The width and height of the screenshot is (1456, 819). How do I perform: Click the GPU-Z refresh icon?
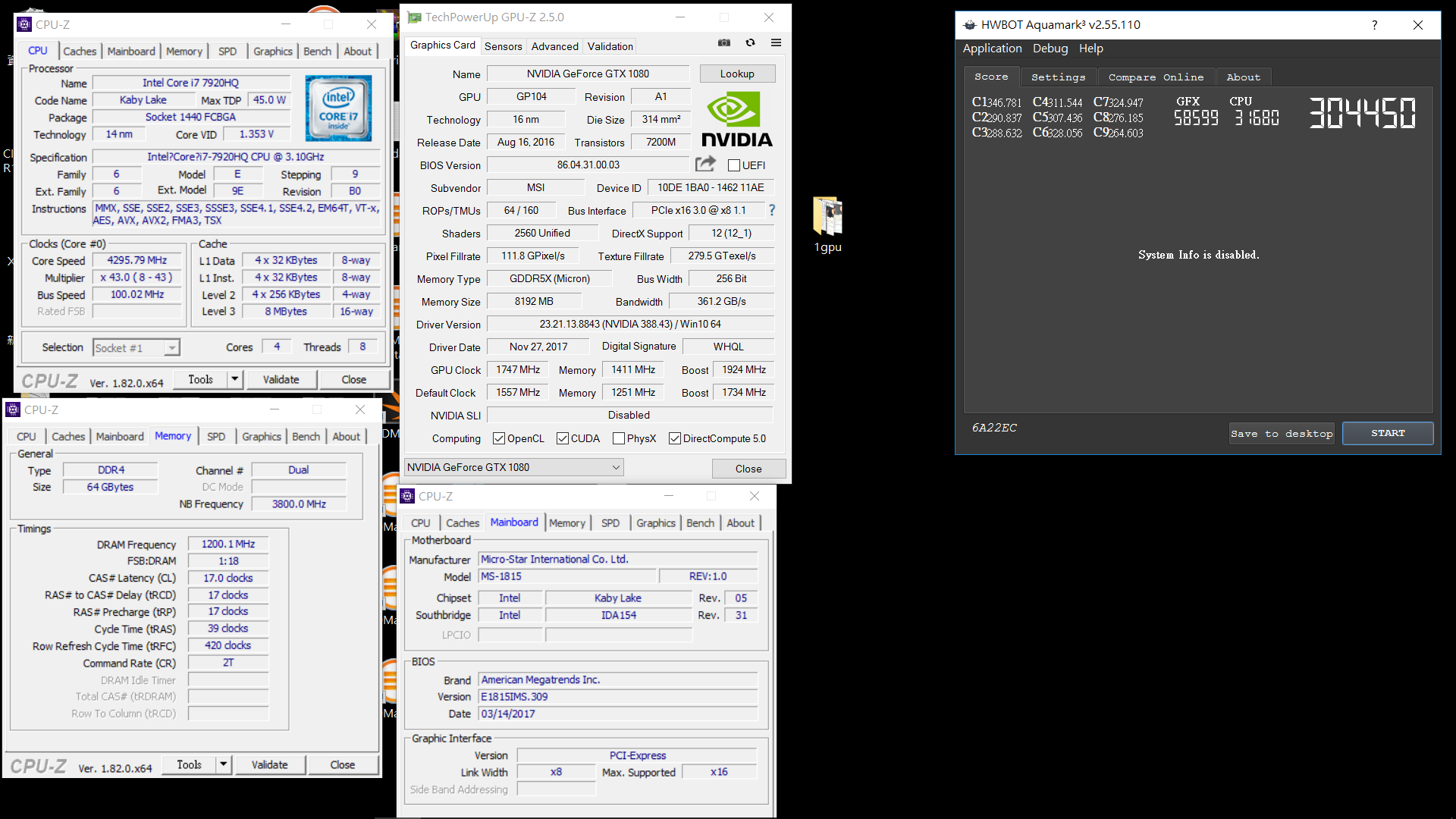750,43
